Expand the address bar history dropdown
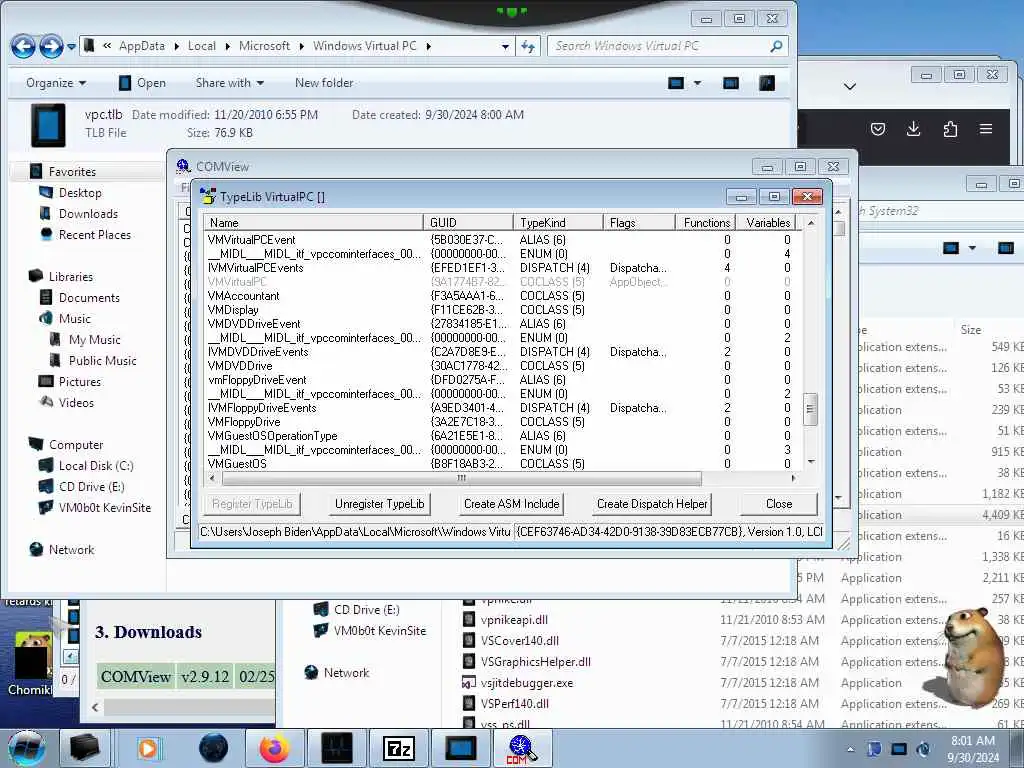 point(505,46)
